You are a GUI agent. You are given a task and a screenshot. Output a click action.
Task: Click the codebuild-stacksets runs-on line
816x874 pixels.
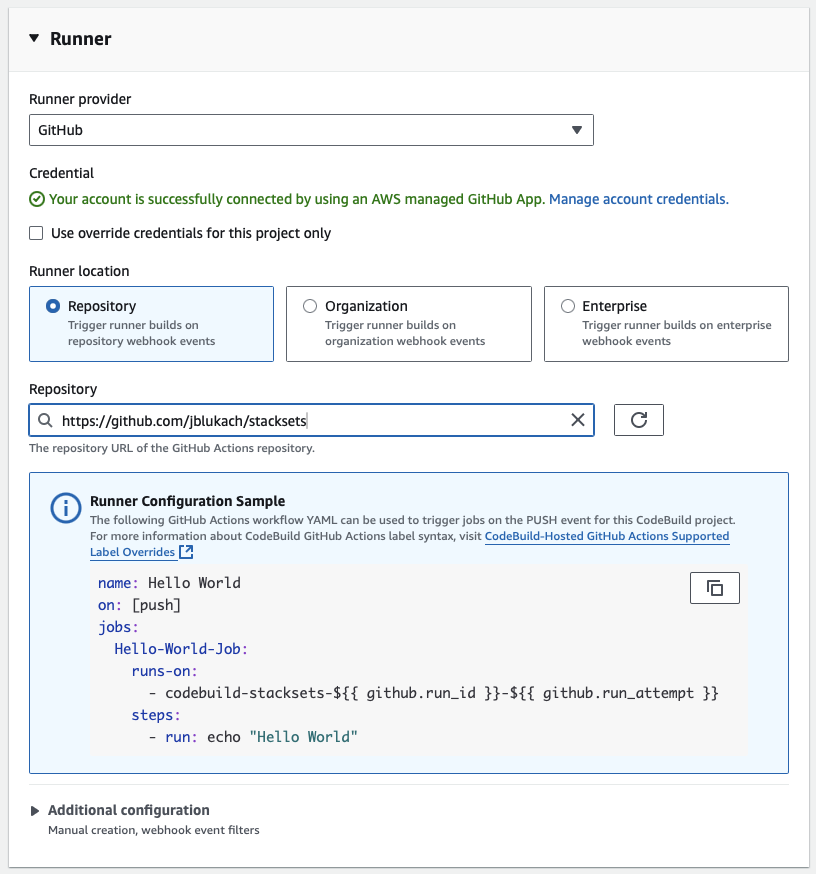[432, 693]
